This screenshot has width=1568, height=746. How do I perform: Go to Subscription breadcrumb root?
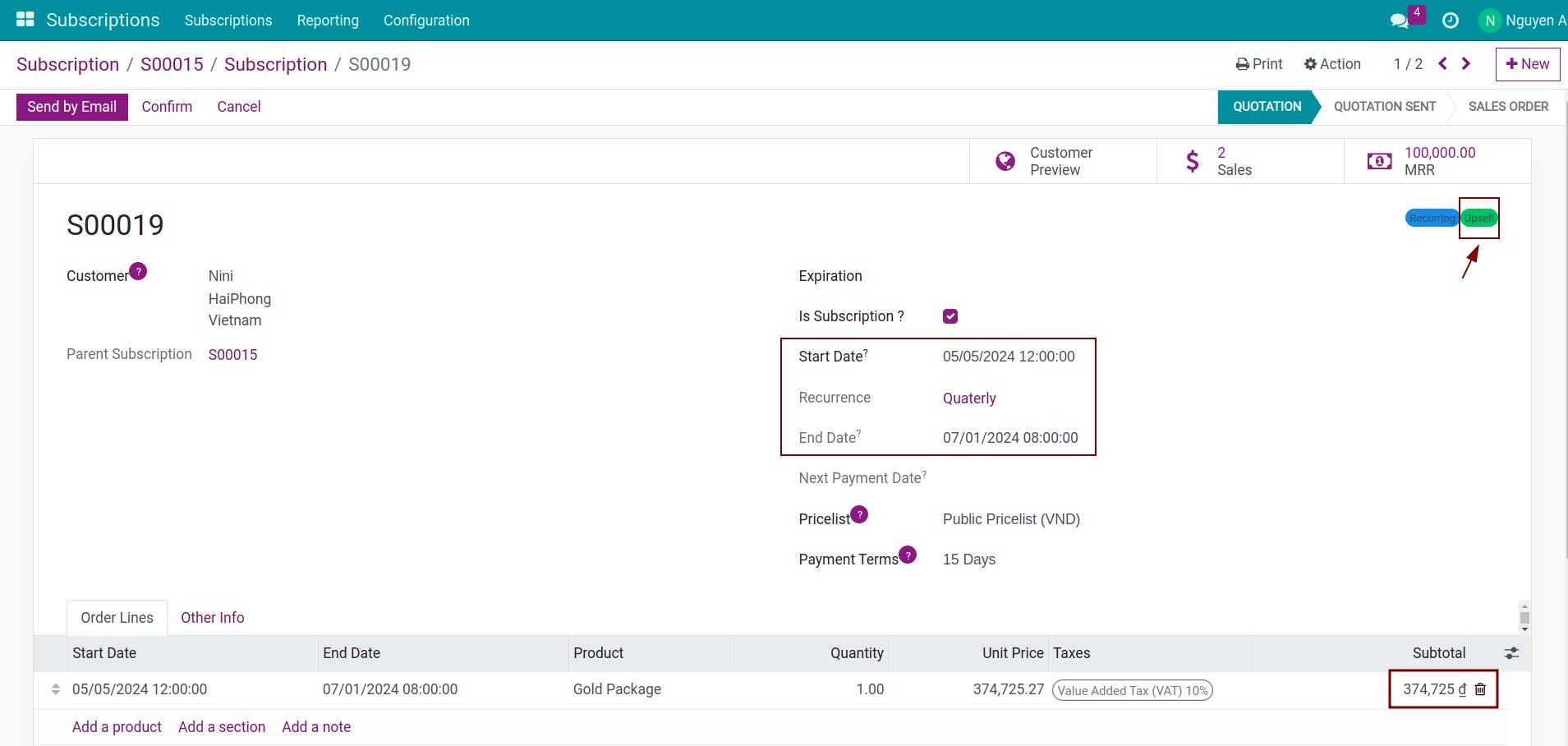click(x=67, y=64)
